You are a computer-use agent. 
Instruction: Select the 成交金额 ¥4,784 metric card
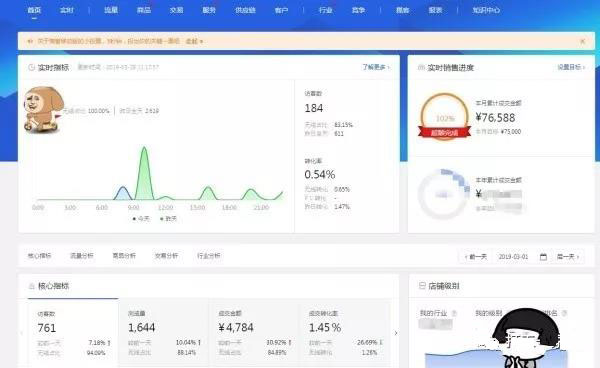coord(254,332)
